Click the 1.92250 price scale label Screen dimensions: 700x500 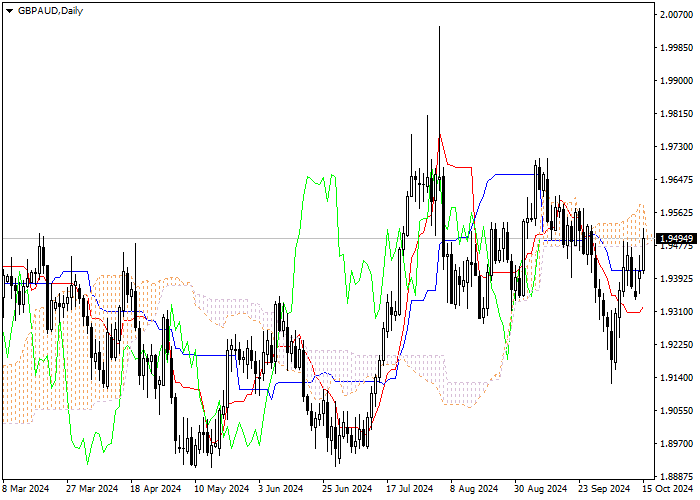pyautogui.click(x=676, y=345)
